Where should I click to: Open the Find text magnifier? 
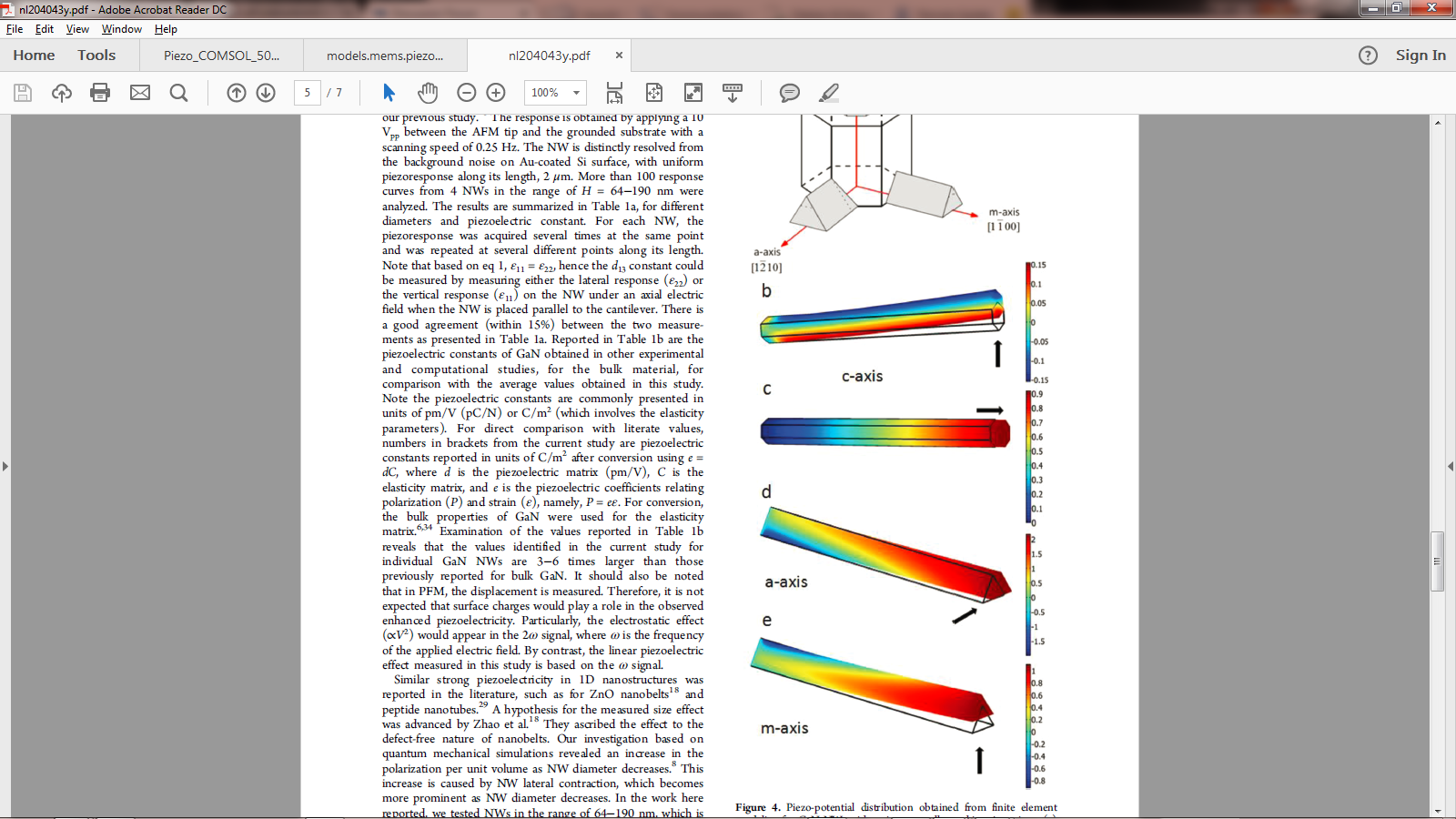(x=179, y=93)
